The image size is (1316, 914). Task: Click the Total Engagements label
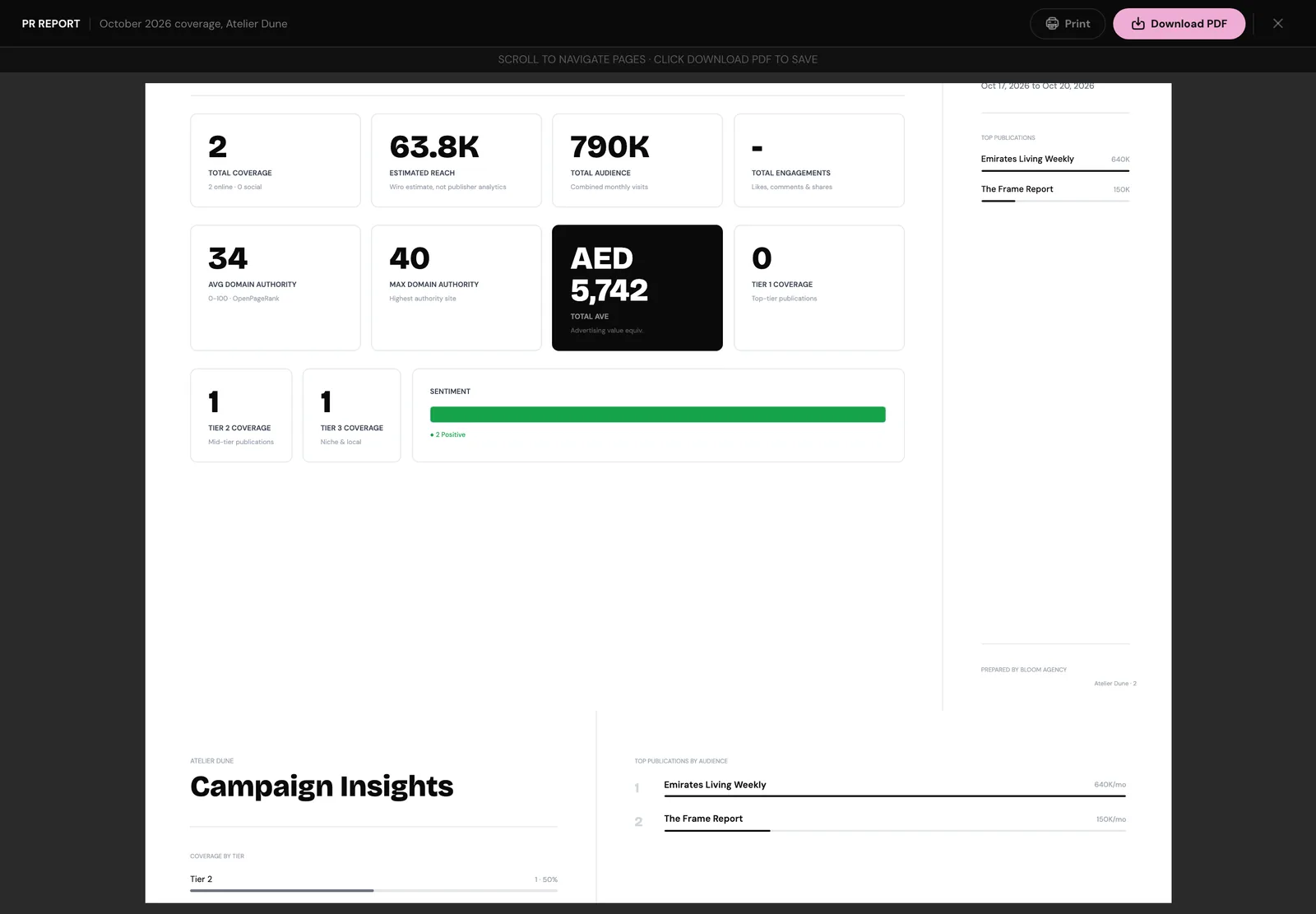[x=791, y=173]
